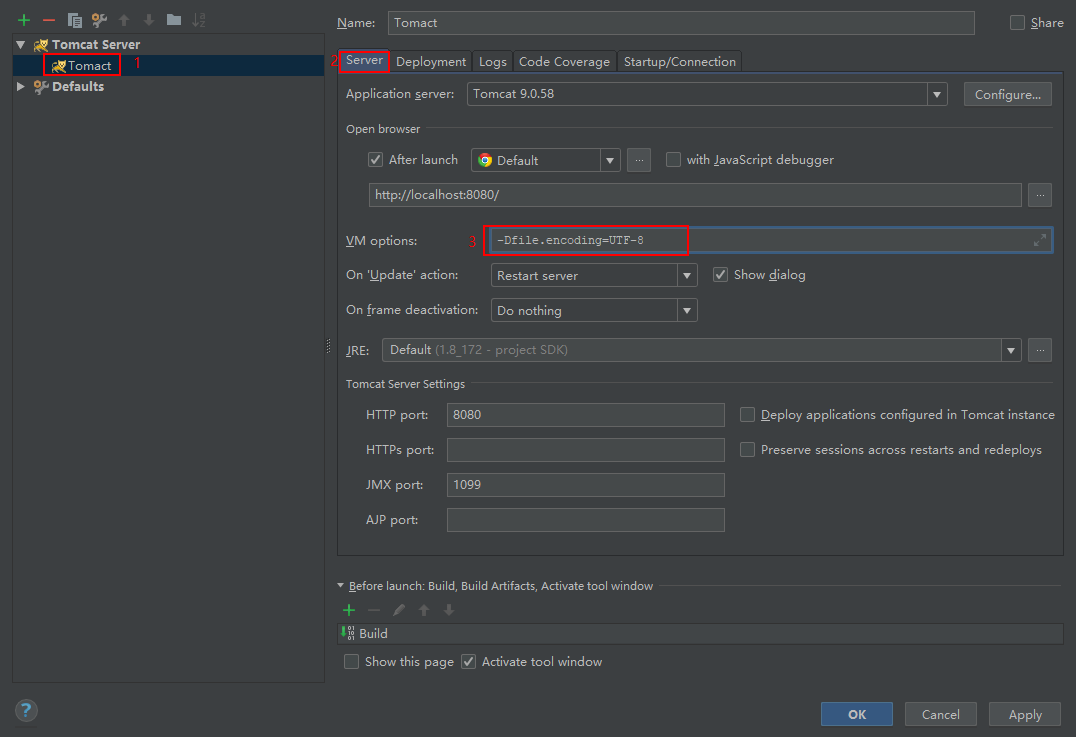
Task: Remove configuration with red minus icon
Action: [49, 20]
